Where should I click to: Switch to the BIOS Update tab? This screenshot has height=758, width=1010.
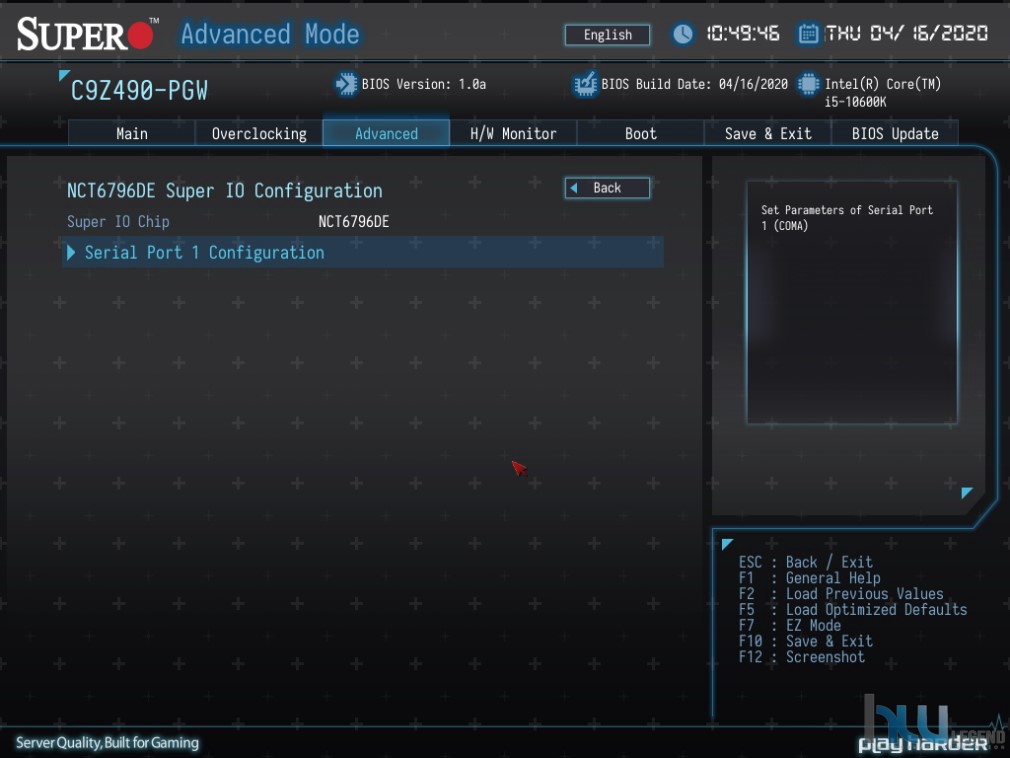click(895, 133)
